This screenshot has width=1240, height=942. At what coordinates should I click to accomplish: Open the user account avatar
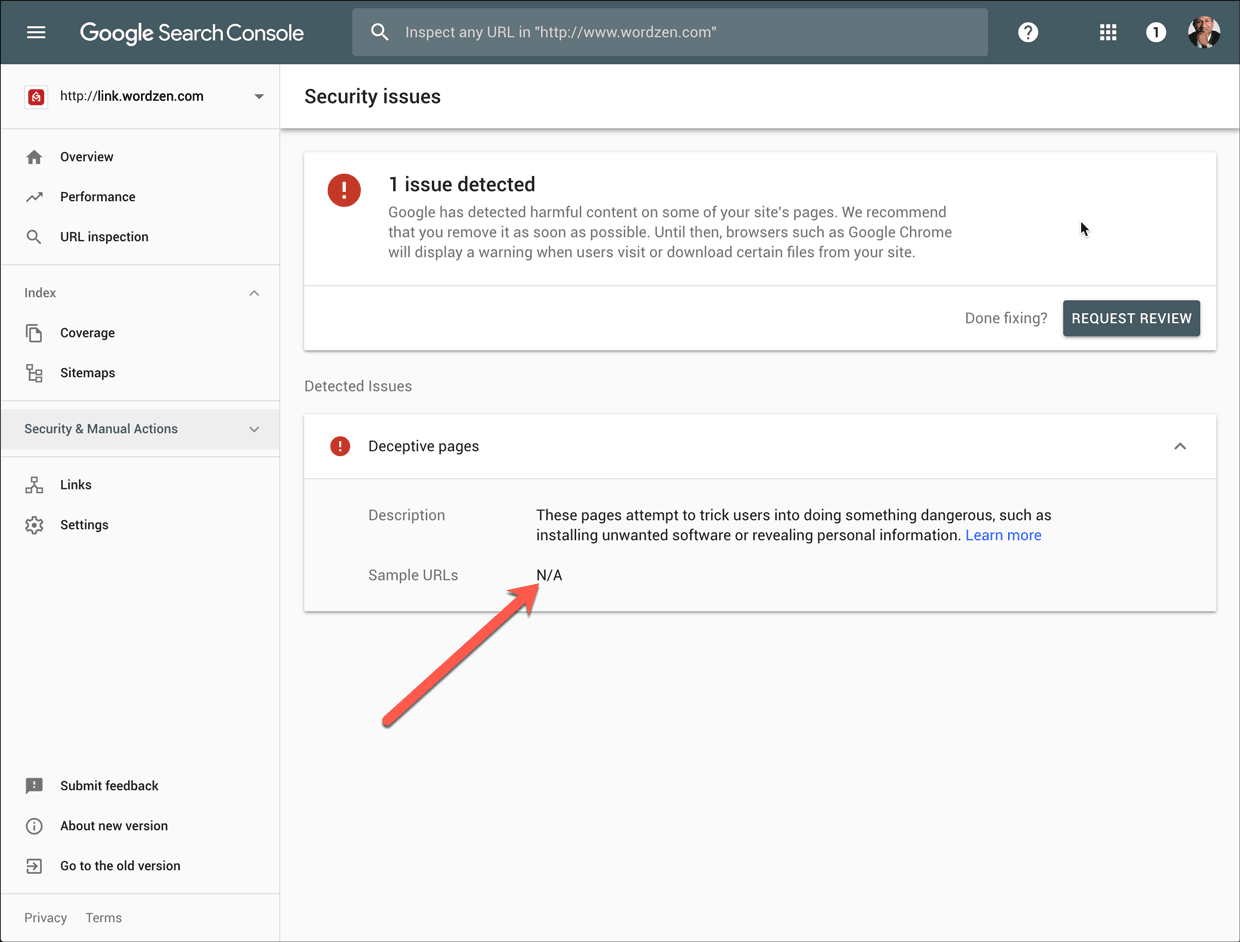coord(1204,32)
